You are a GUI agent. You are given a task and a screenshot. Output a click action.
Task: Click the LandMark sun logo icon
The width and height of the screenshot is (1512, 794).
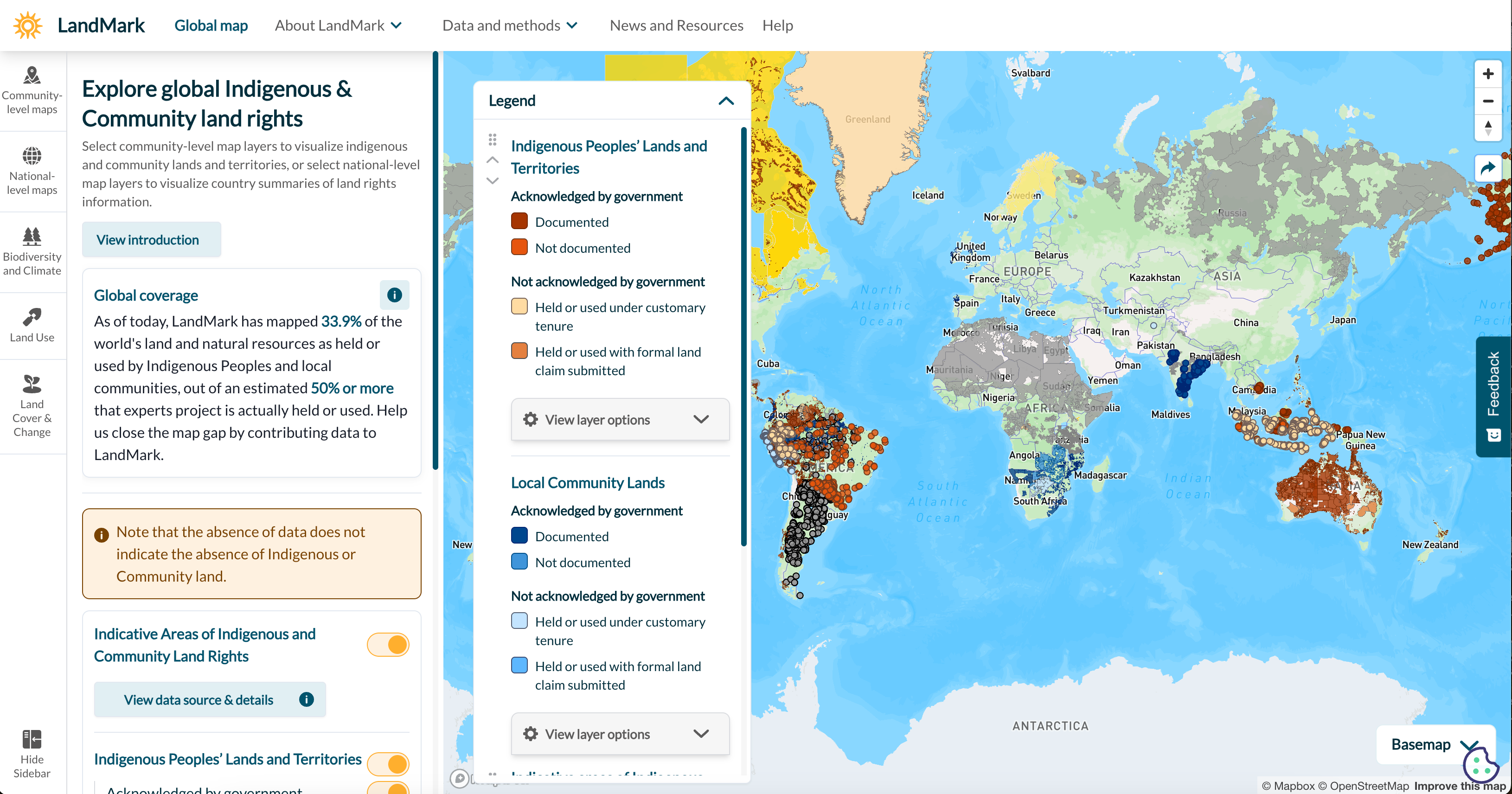pos(27,25)
